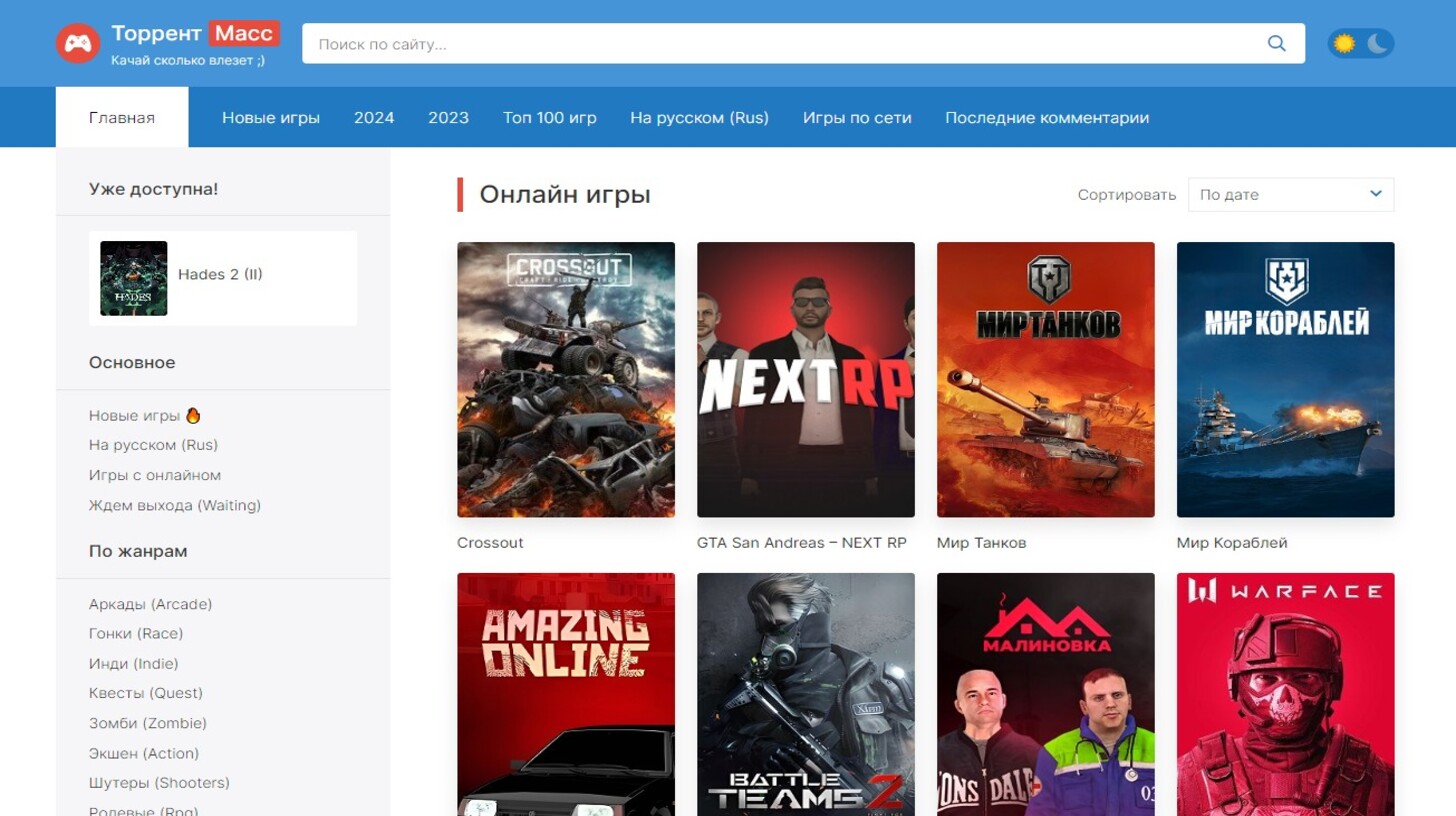Open the Hades 2 (II) link
The height and width of the screenshot is (816, 1456).
[x=220, y=274]
